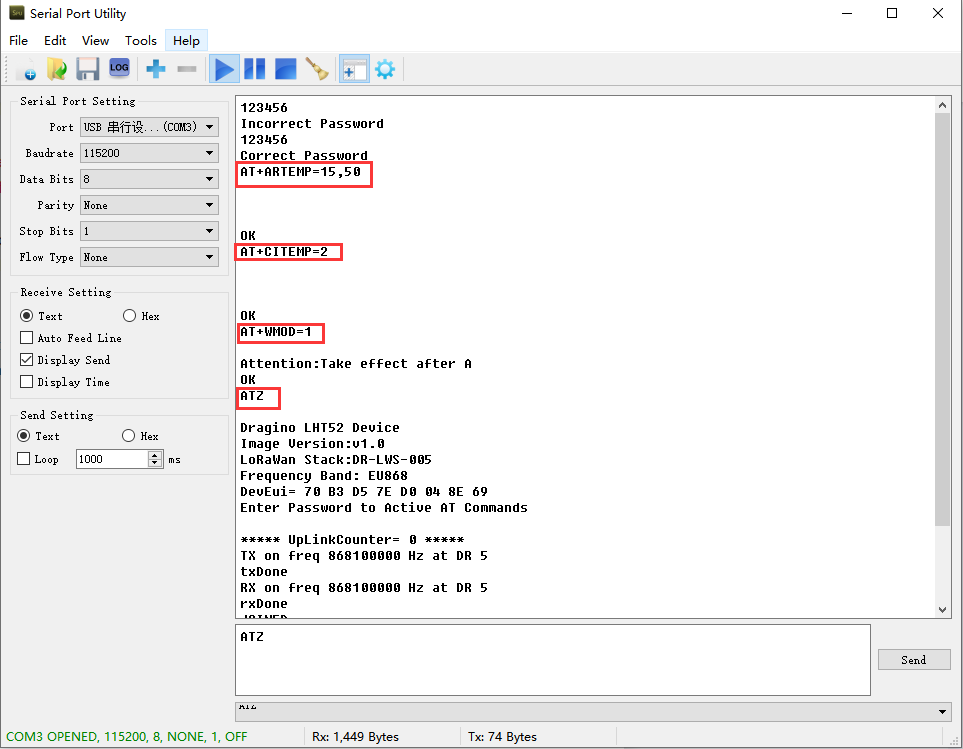Click the LoRaWan Stack:DR-LWS-005 line
This screenshot has width=963, height=749.
click(x=336, y=460)
